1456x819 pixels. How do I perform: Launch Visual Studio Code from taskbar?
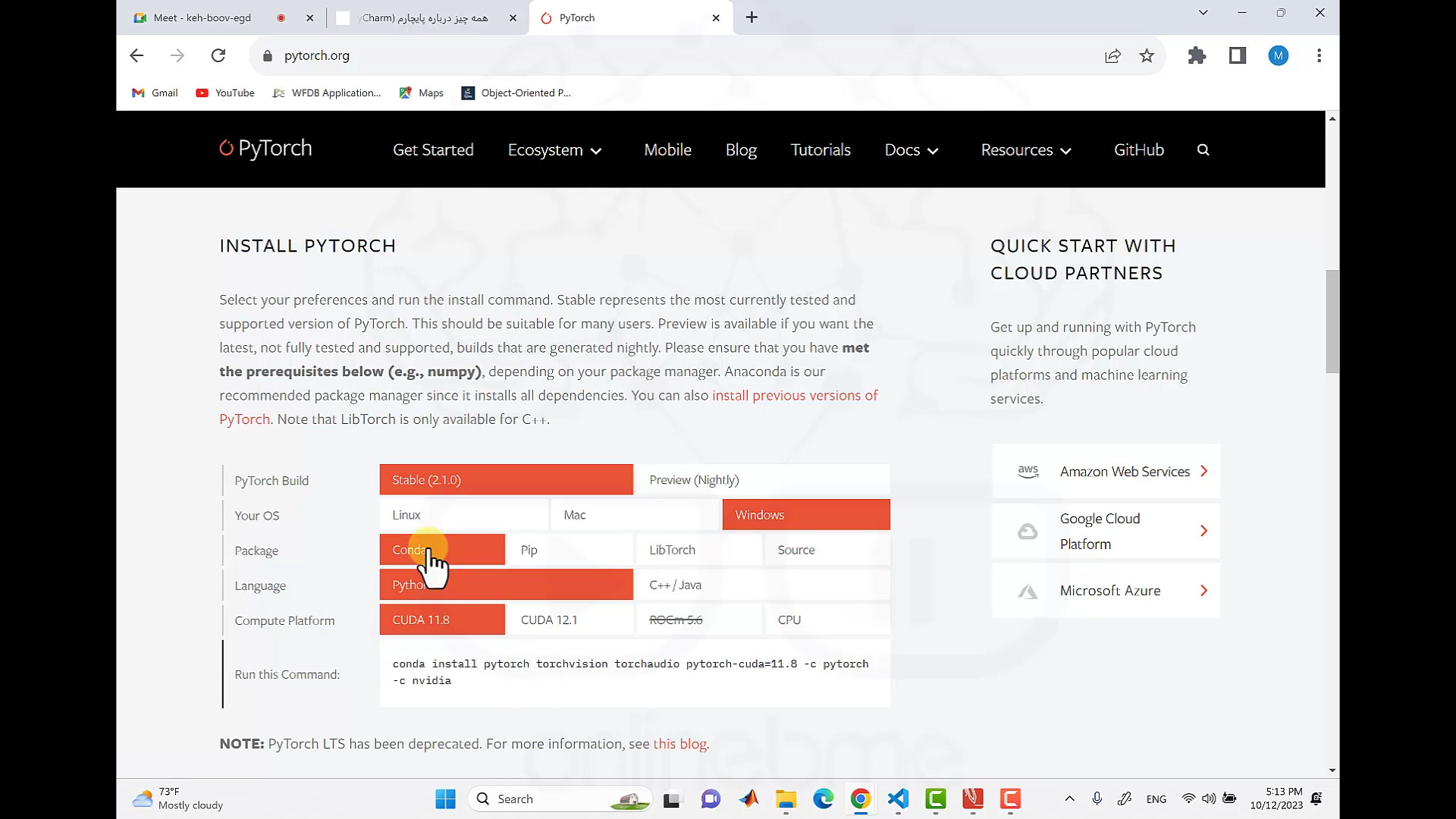pyautogui.click(x=898, y=799)
